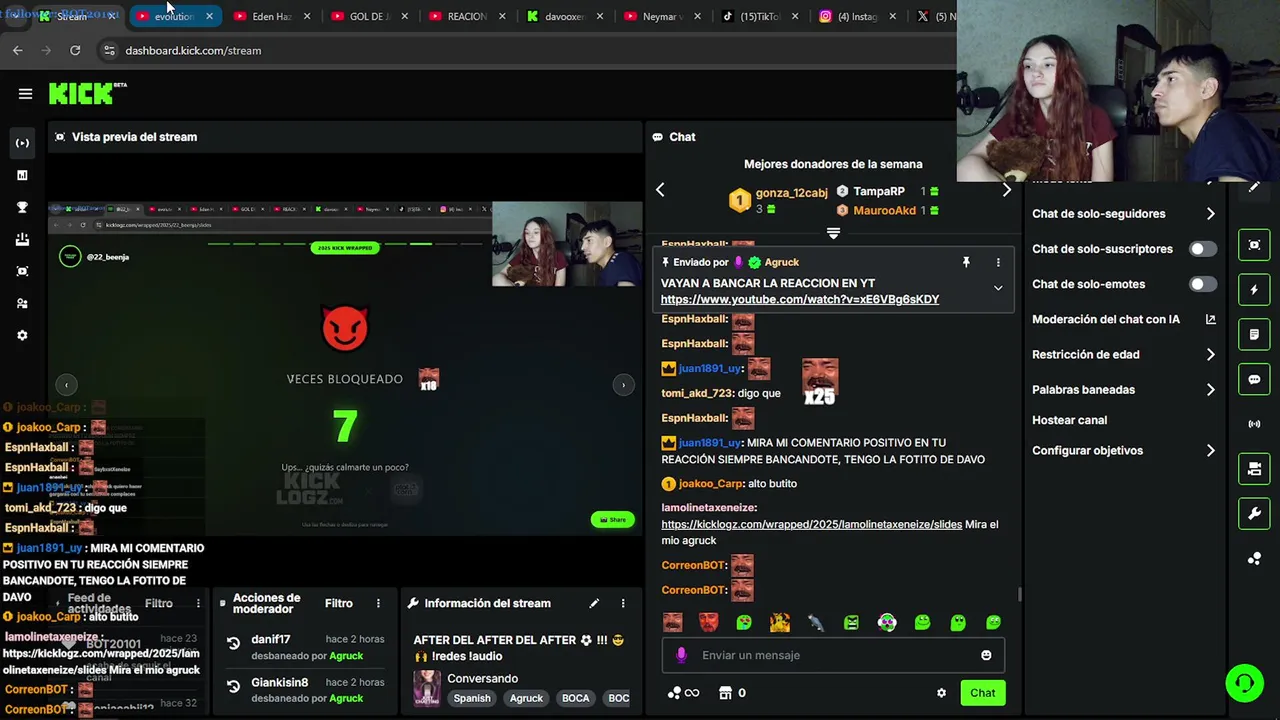Show the next top donors with the right arrow
This screenshot has height=720, width=1280.
tap(1007, 190)
